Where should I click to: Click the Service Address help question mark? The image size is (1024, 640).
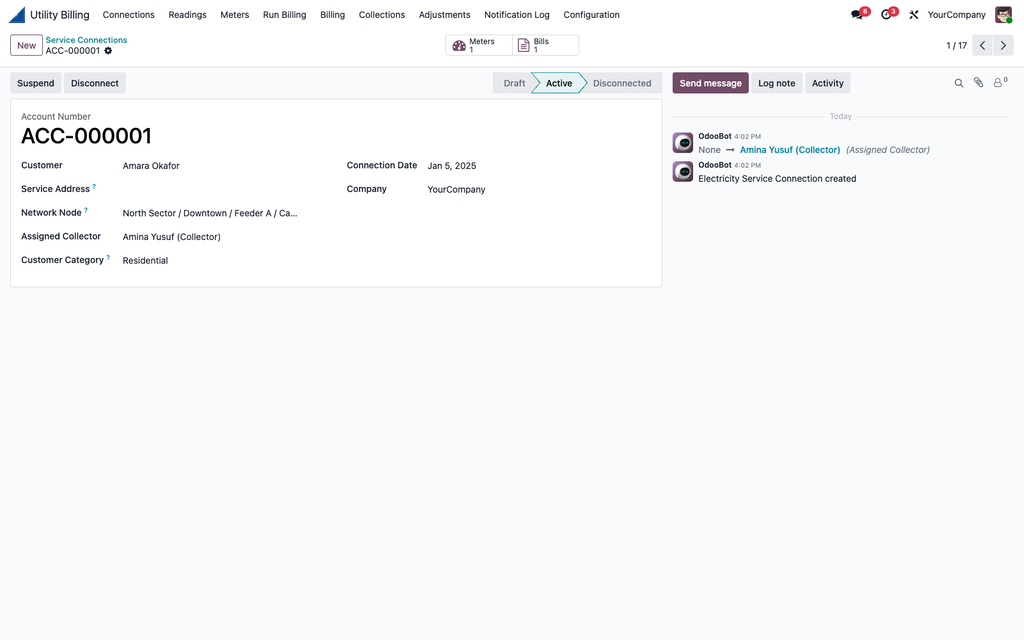tap(94, 187)
